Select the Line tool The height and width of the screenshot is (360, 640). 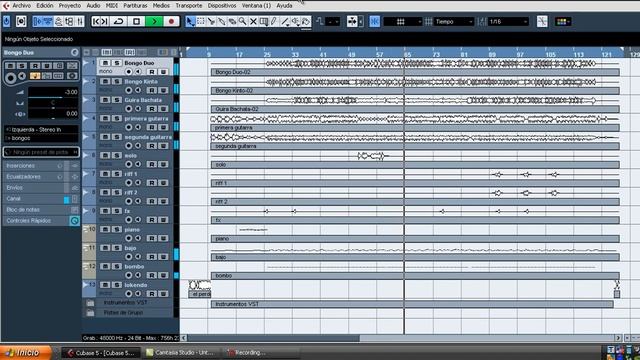point(285,22)
